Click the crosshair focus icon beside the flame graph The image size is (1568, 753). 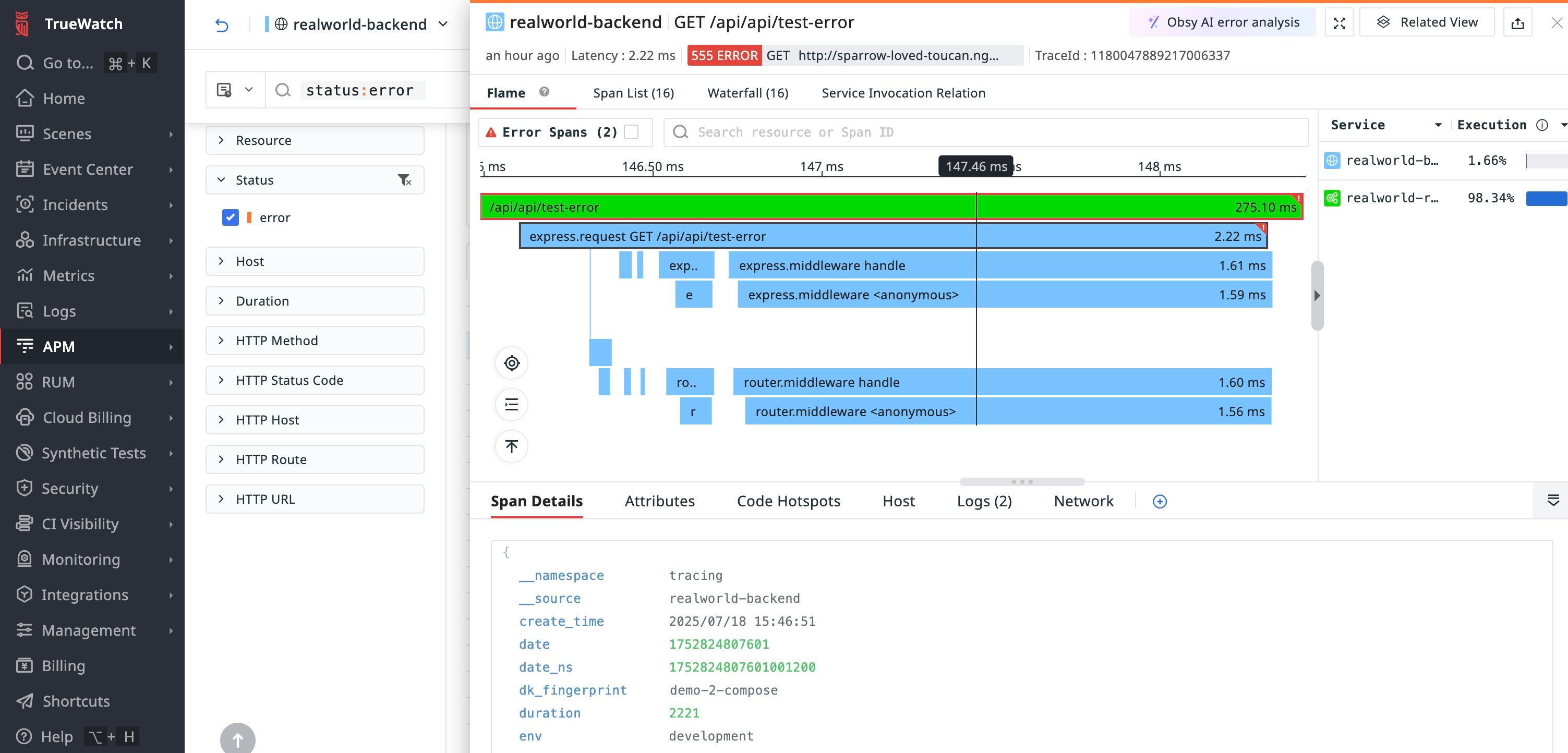pos(511,362)
